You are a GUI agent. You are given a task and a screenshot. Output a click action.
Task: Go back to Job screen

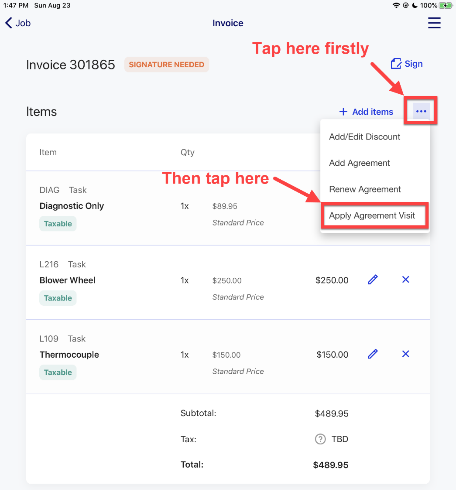[x=18, y=23]
